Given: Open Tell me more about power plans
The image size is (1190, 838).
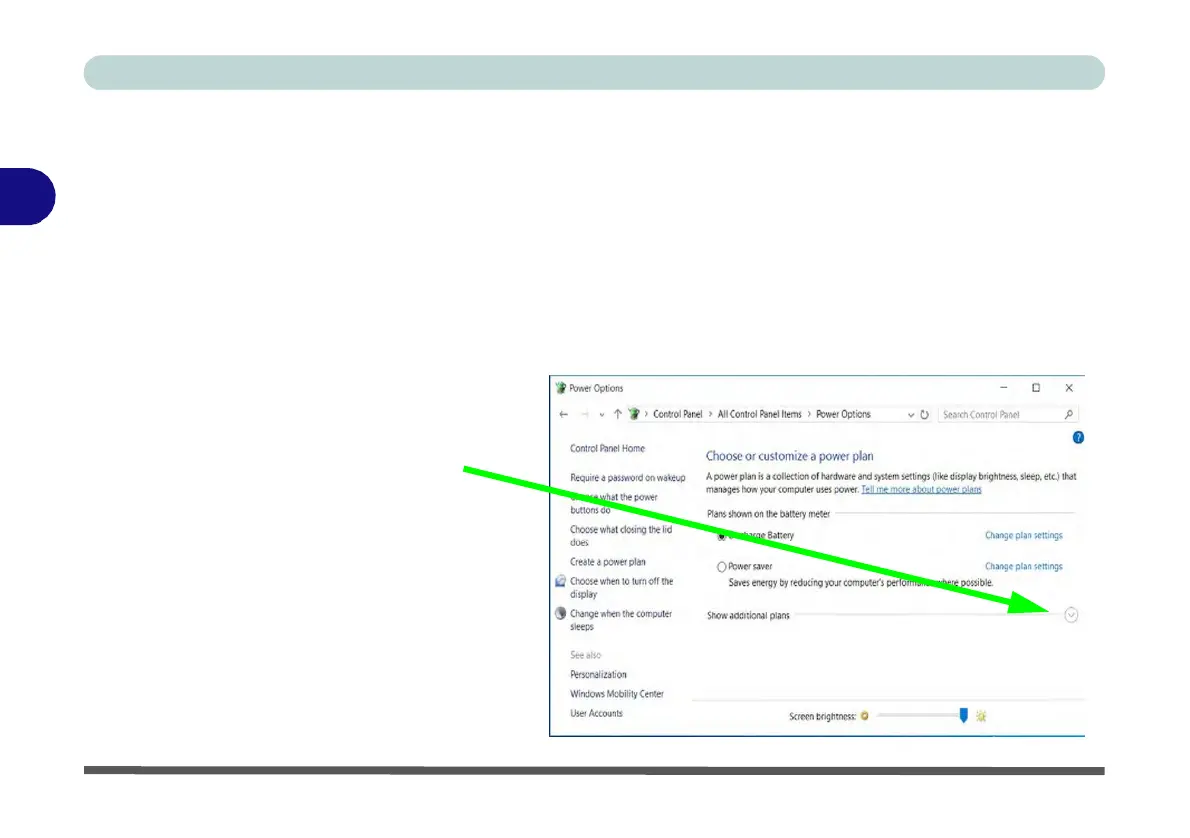Looking at the screenshot, I should pyautogui.click(x=921, y=490).
